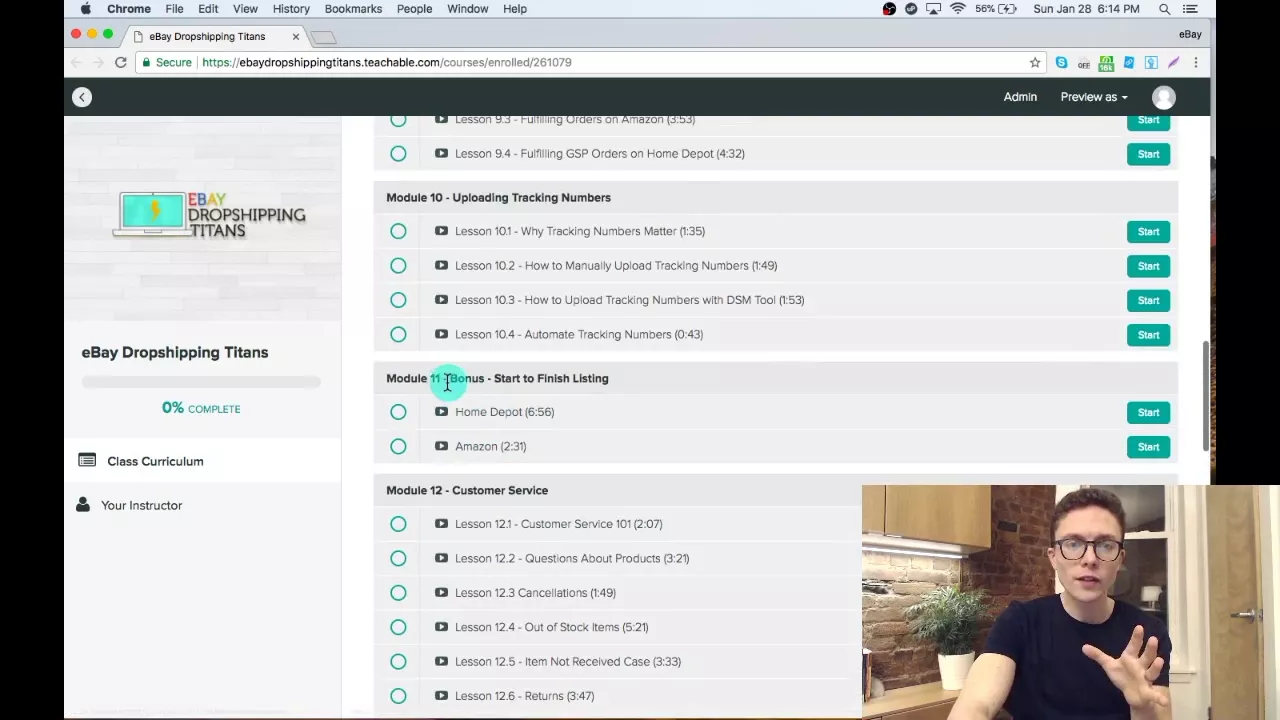Screen dimensions: 1280x720
Task: Click the battery status icon
Action: [x=1006, y=9]
